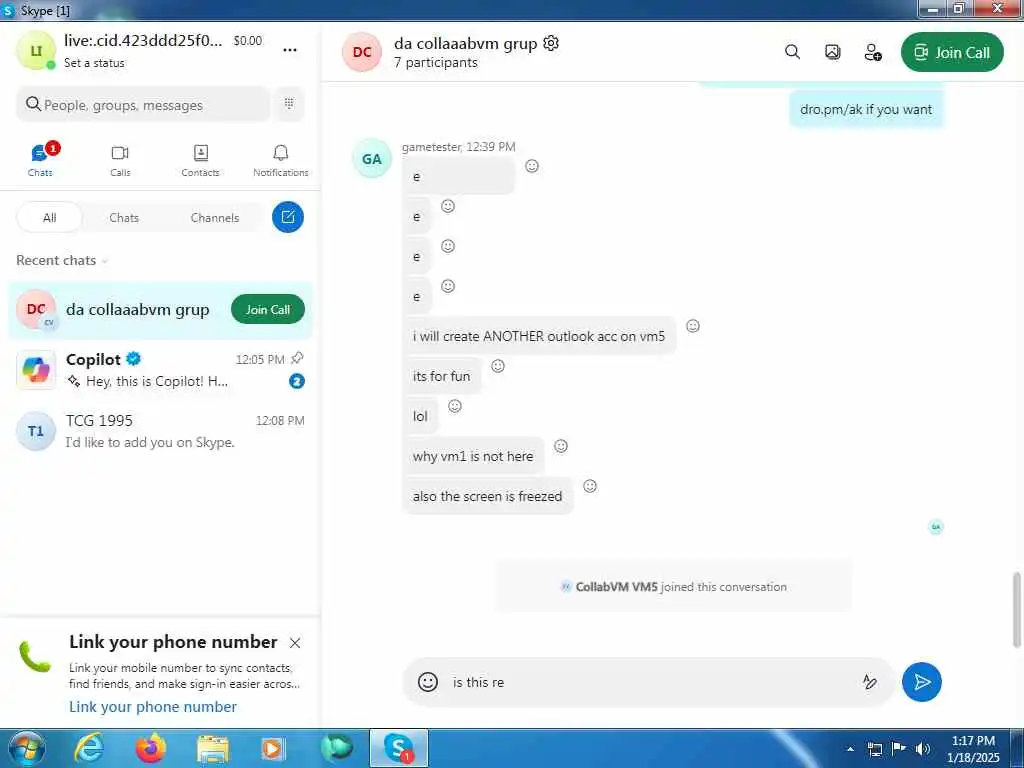This screenshot has width=1024, height=768.
Task: React to 'why vm1 is not here' message
Action: [561, 446]
